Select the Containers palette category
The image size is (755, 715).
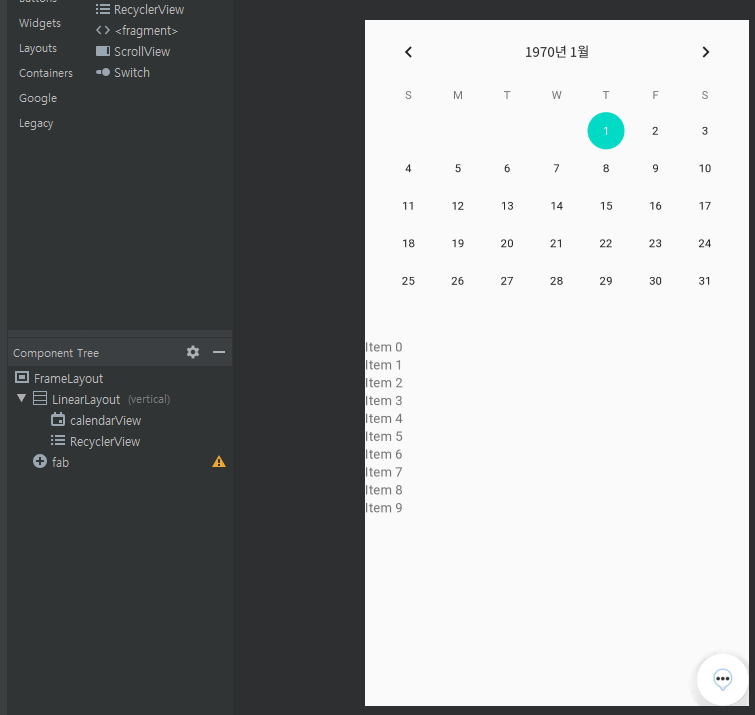click(x=46, y=73)
